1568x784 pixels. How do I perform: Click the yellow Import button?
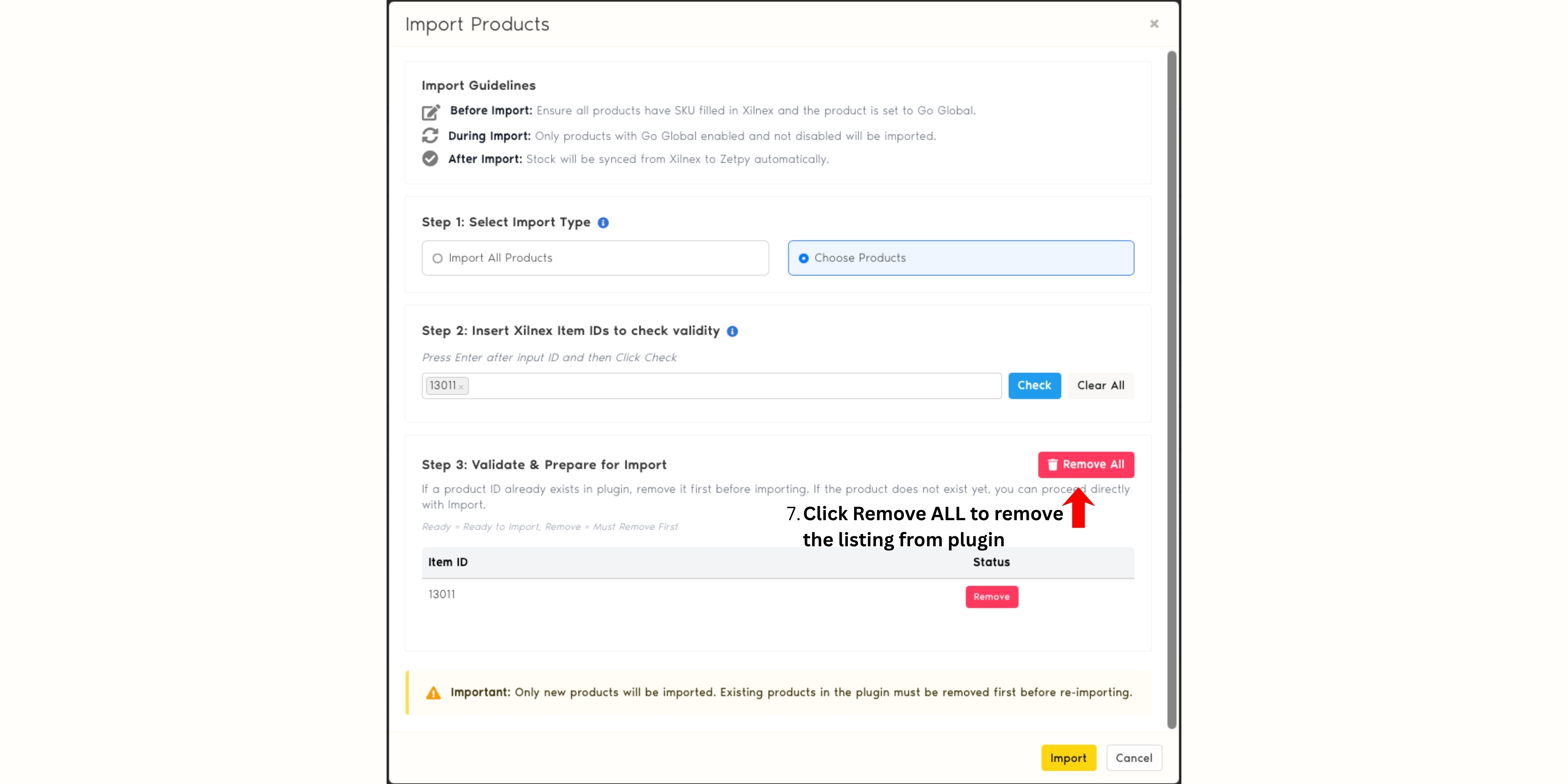coord(1068,758)
